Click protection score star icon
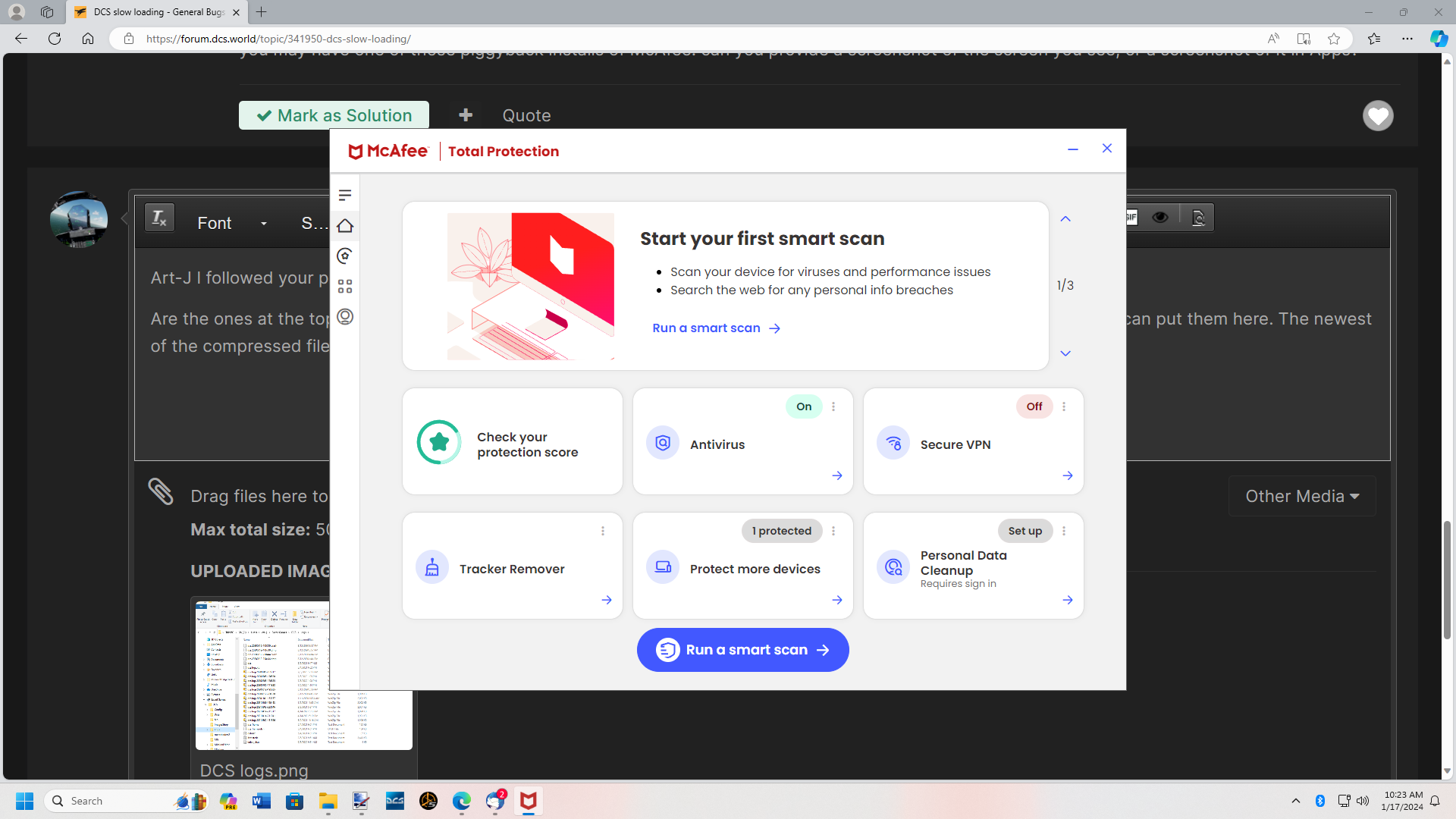Image resolution: width=1456 pixels, height=819 pixels. point(439,442)
